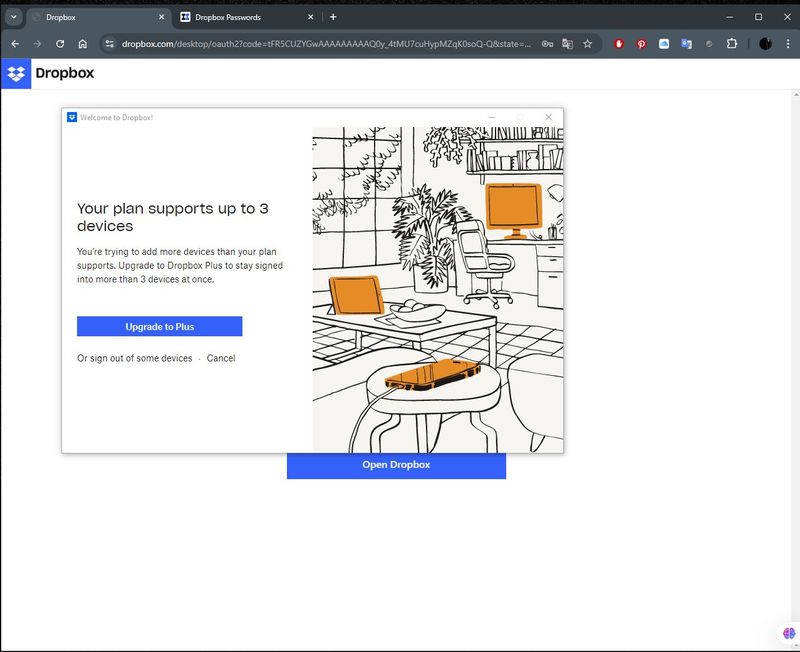Open the saved password key icon
800x652 pixels.
click(547, 44)
